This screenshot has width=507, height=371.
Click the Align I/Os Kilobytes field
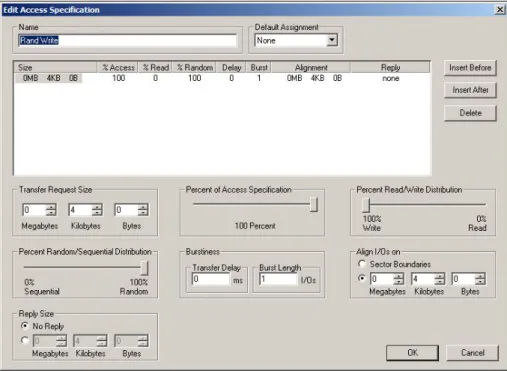(423, 279)
